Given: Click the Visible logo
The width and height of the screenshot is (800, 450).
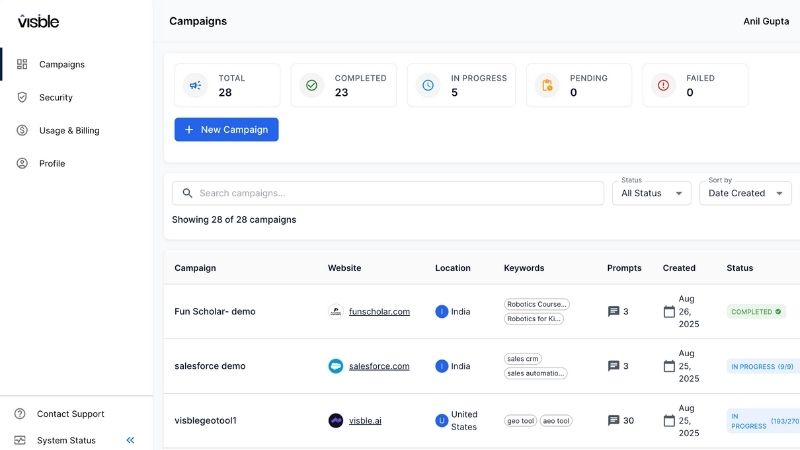Looking at the screenshot, I should tap(38, 21).
